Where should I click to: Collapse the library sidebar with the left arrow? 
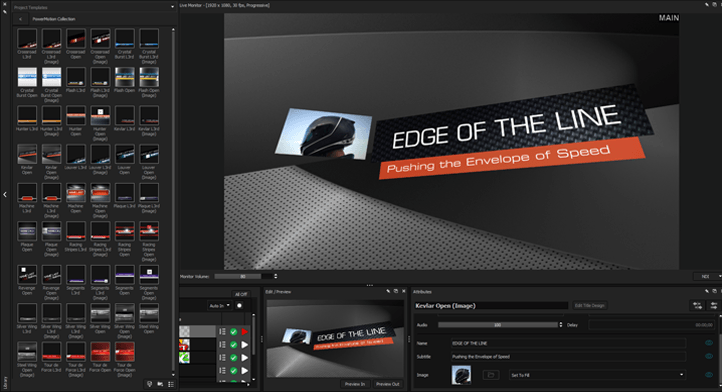(x=5, y=194)
